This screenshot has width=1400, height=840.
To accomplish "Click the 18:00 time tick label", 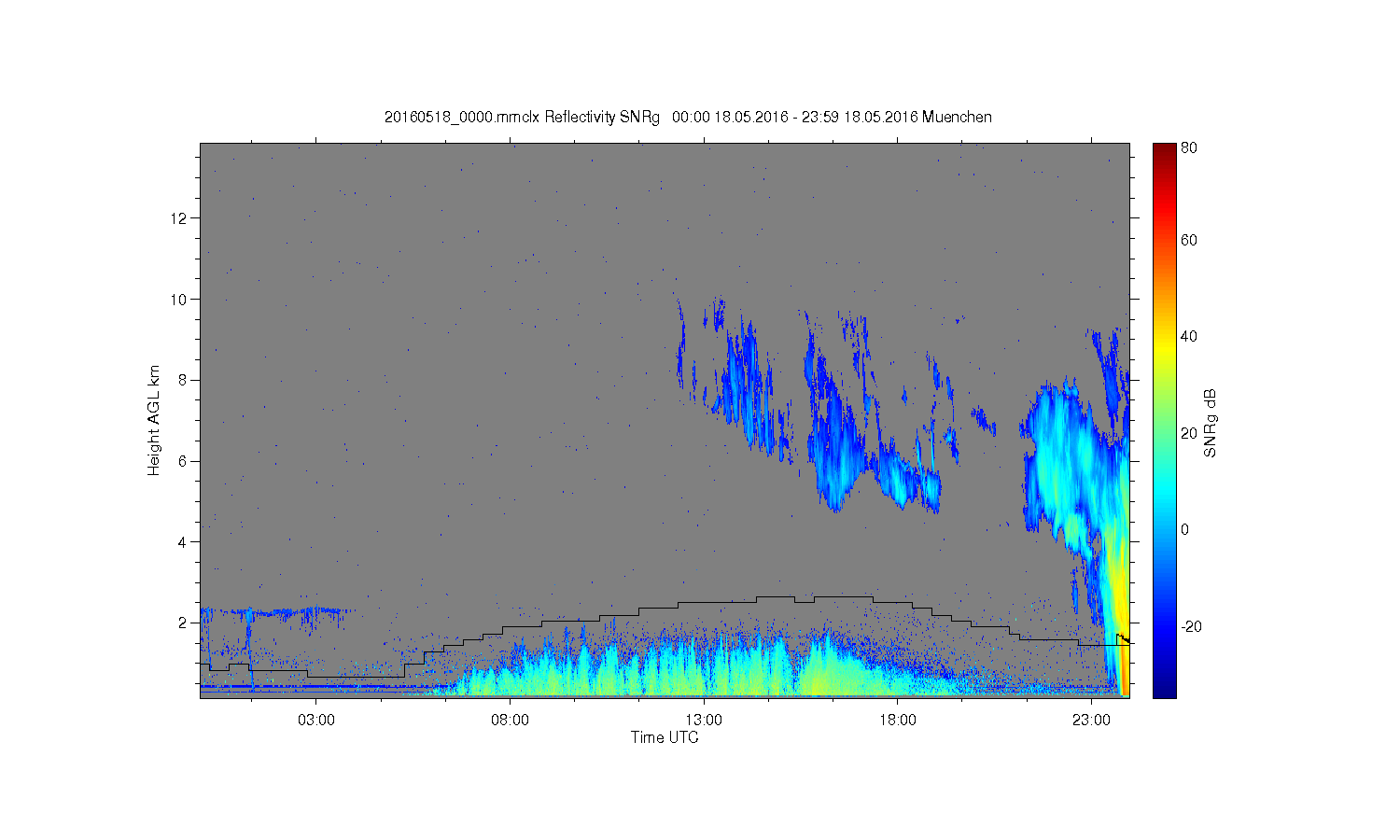I will coord(898,721).
